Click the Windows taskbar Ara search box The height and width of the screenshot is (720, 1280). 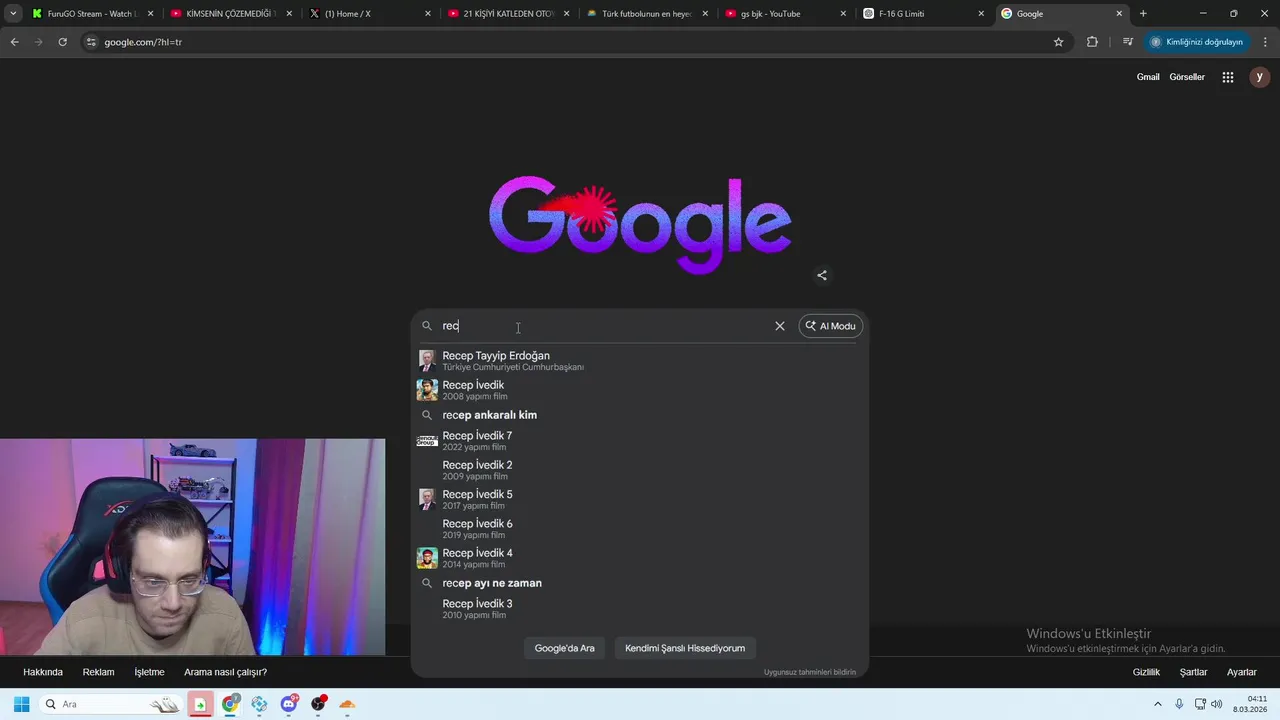tap(110, 704)
